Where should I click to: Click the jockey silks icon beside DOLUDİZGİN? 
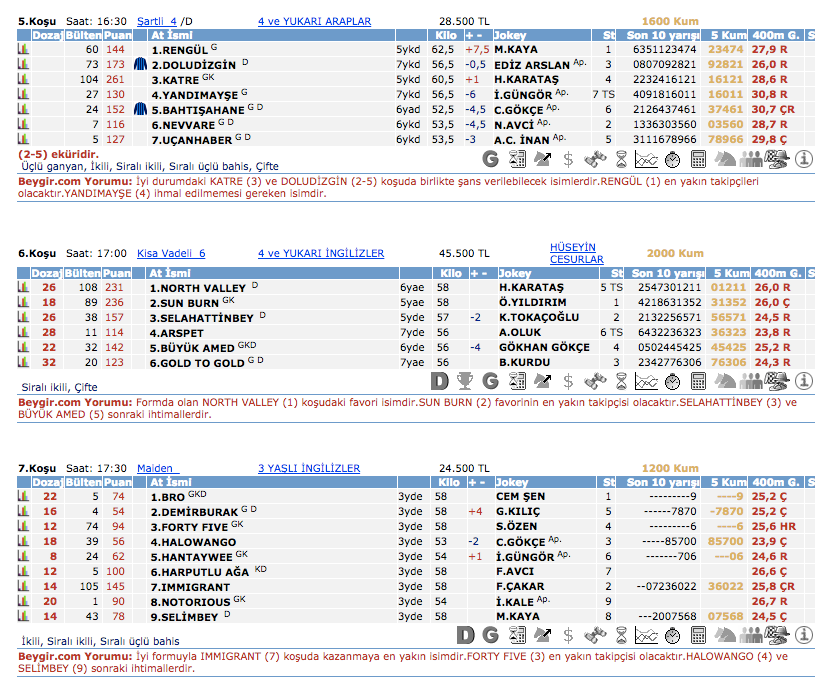140,64
